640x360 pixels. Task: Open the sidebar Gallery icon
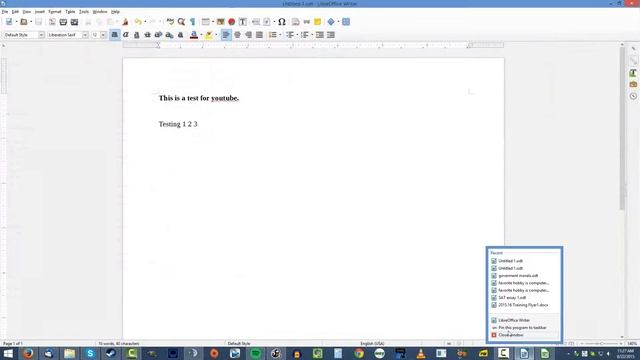tap(633, 84)
